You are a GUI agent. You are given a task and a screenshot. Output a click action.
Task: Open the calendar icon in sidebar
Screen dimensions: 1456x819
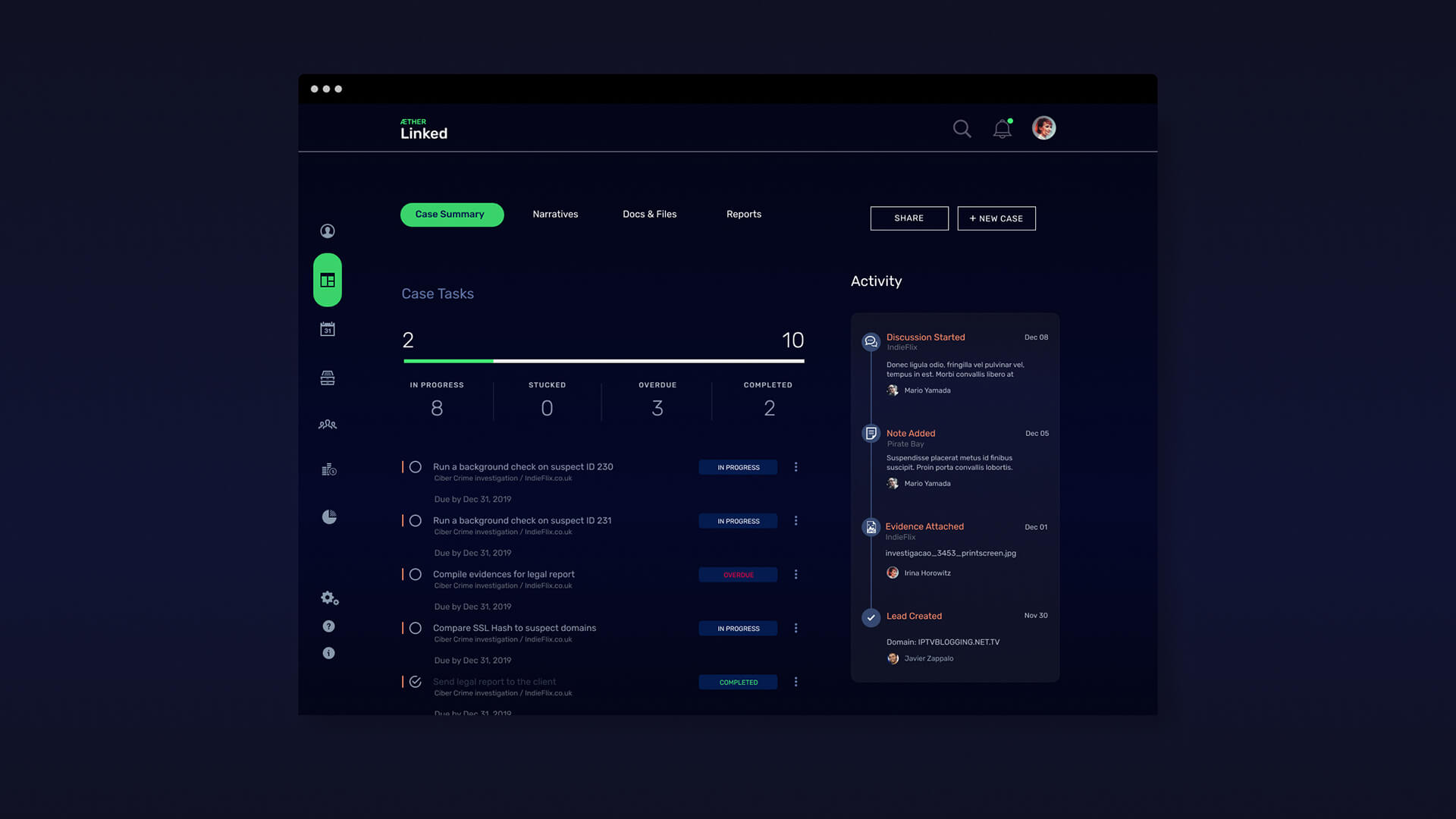[328, 329]
